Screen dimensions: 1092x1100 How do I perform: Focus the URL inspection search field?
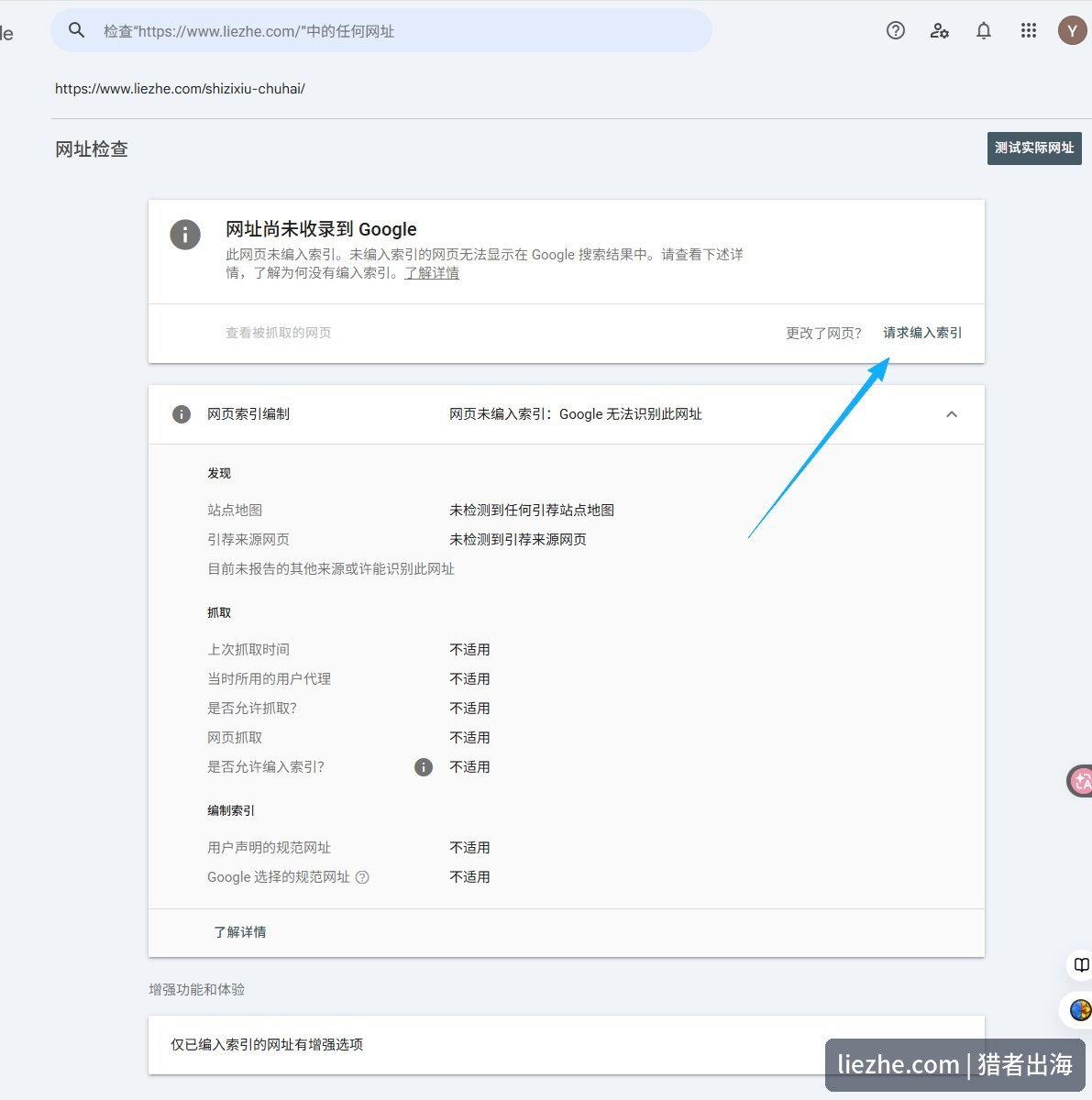[381, 30]
